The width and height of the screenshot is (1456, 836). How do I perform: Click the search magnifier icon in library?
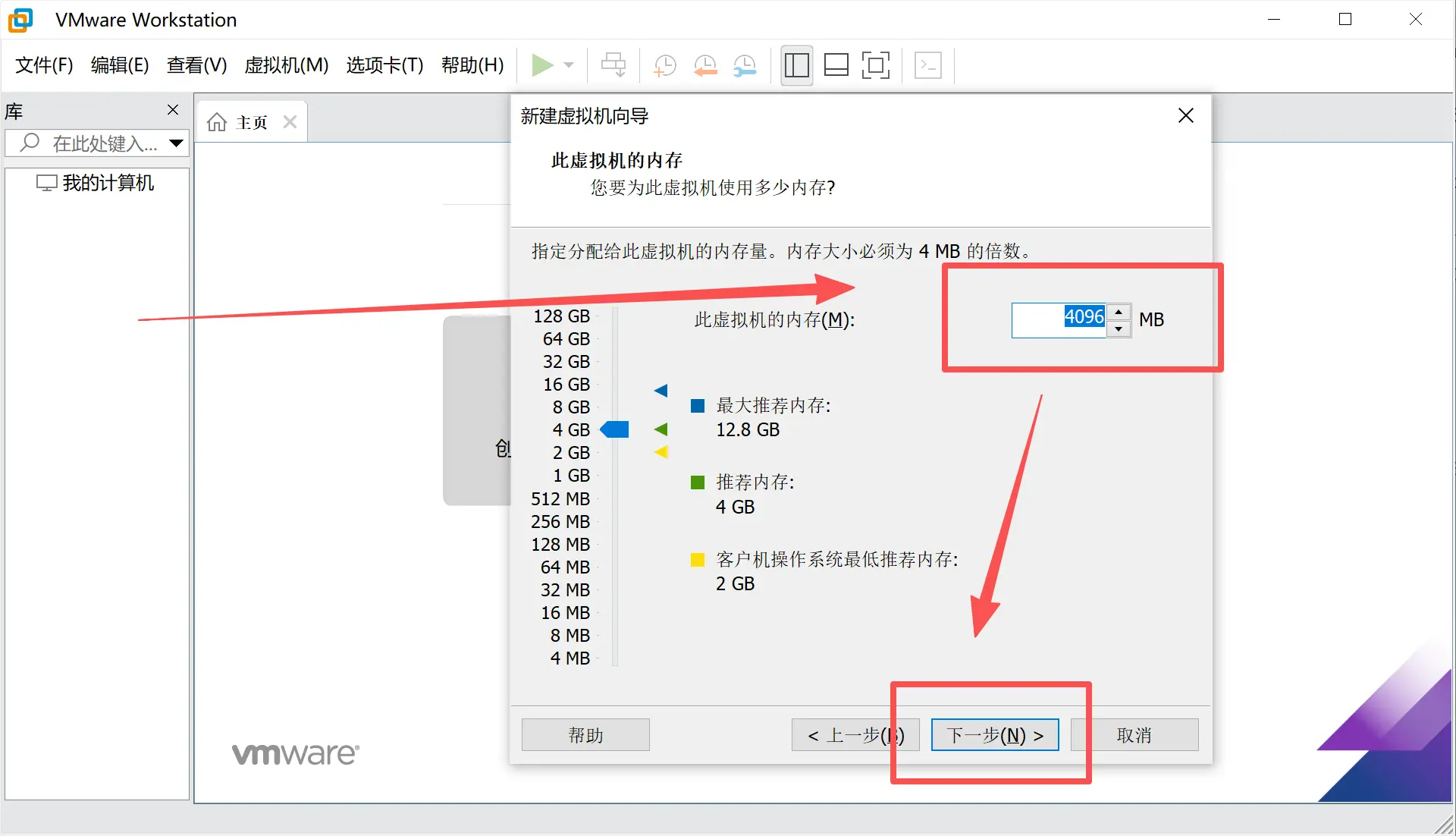[x=30, y=143]
